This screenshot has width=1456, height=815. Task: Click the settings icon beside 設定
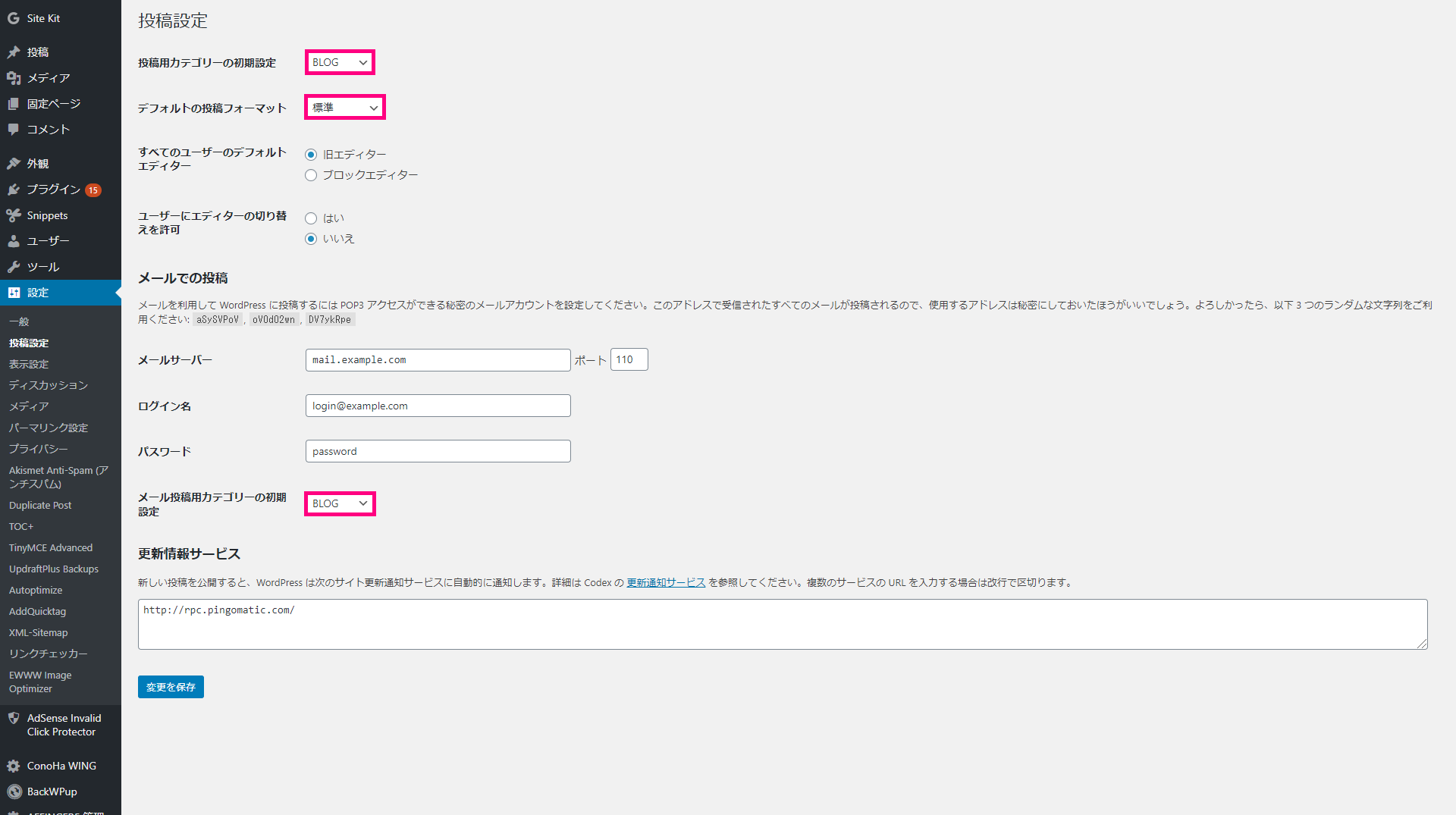tap(14, 293)
